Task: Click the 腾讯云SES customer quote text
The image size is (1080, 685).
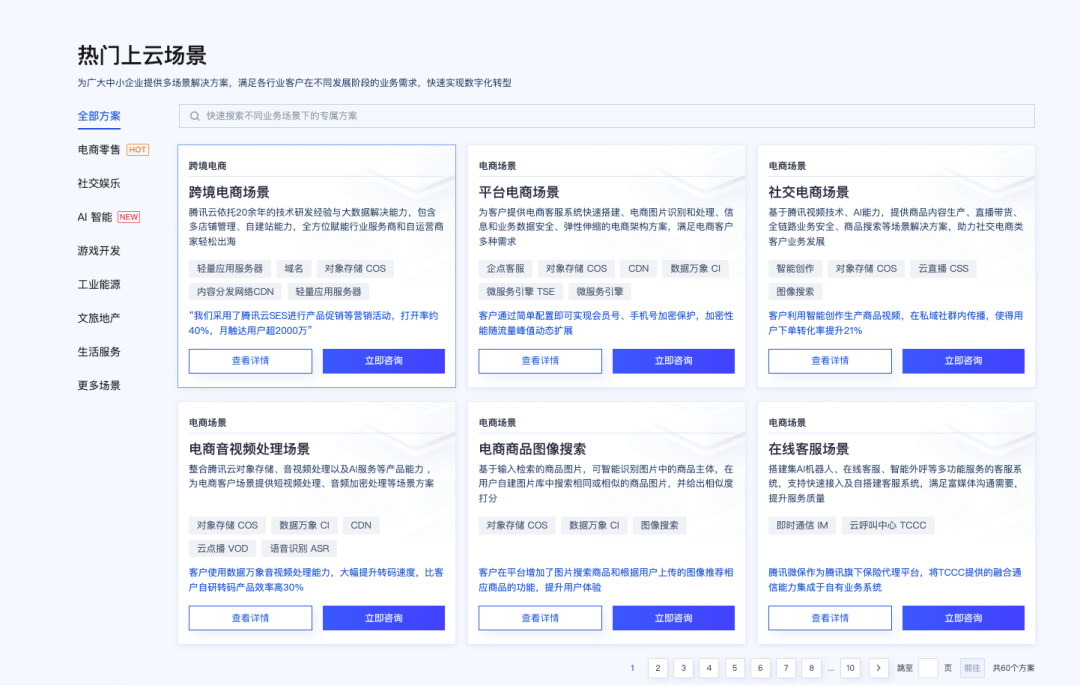Action: [313, 323]
